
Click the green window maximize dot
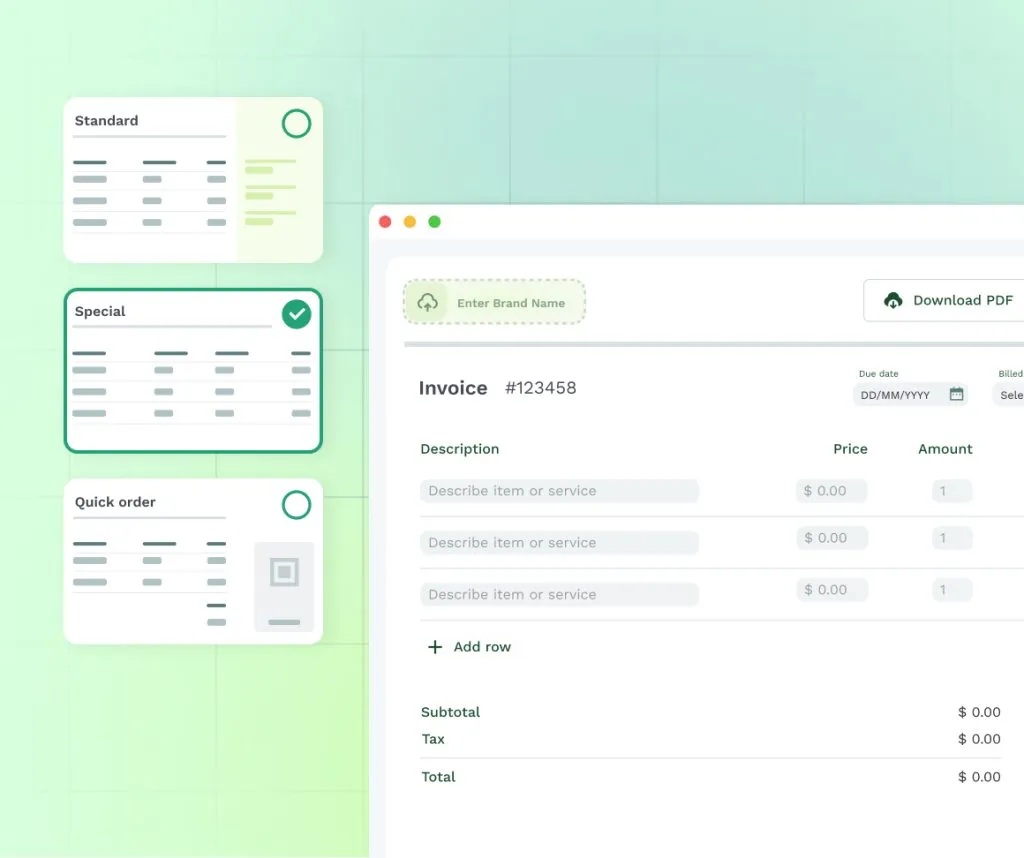coord(434,222)
